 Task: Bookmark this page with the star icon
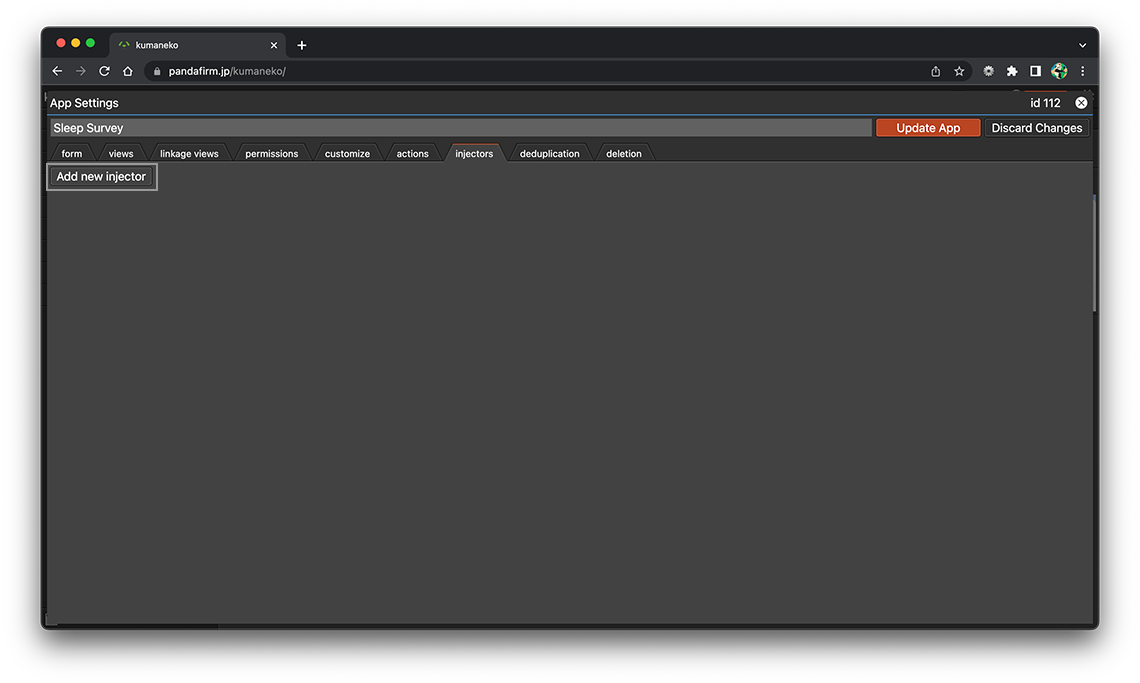coord(959,71)
